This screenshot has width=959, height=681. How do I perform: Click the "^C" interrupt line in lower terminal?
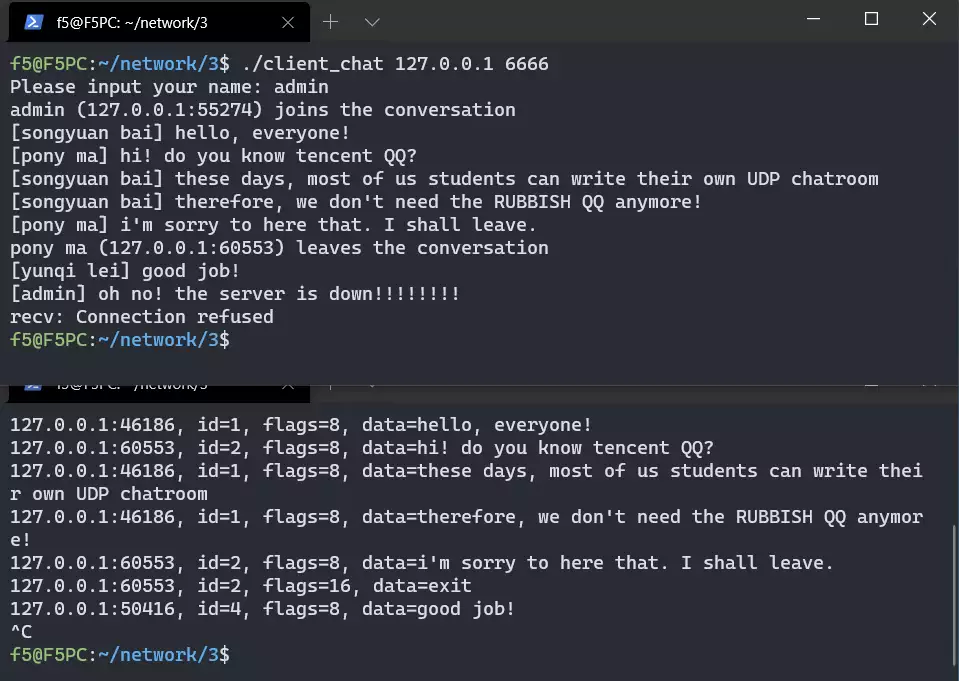[21, 632]
